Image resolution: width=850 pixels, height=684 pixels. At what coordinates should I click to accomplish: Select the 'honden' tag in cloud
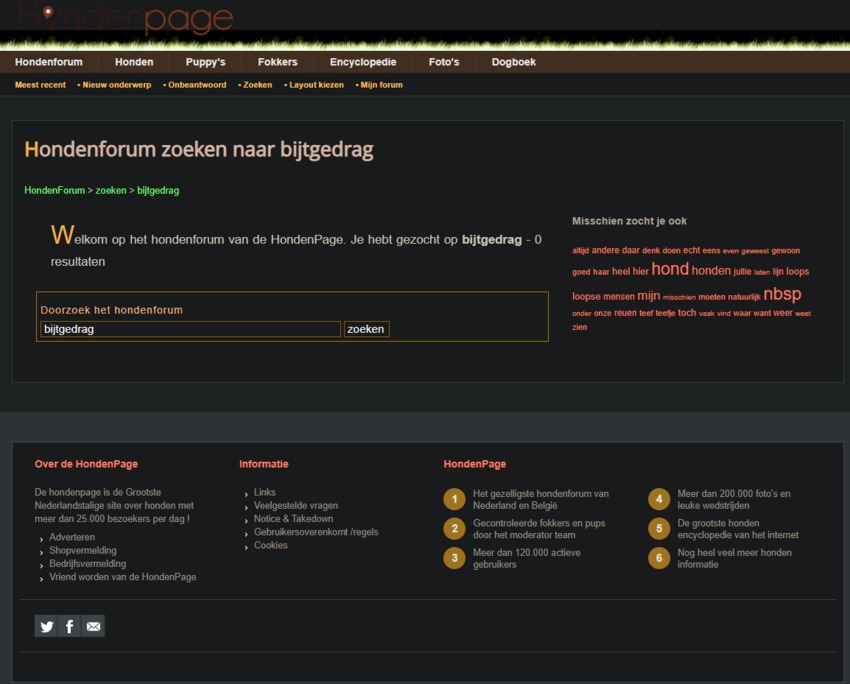711,270
